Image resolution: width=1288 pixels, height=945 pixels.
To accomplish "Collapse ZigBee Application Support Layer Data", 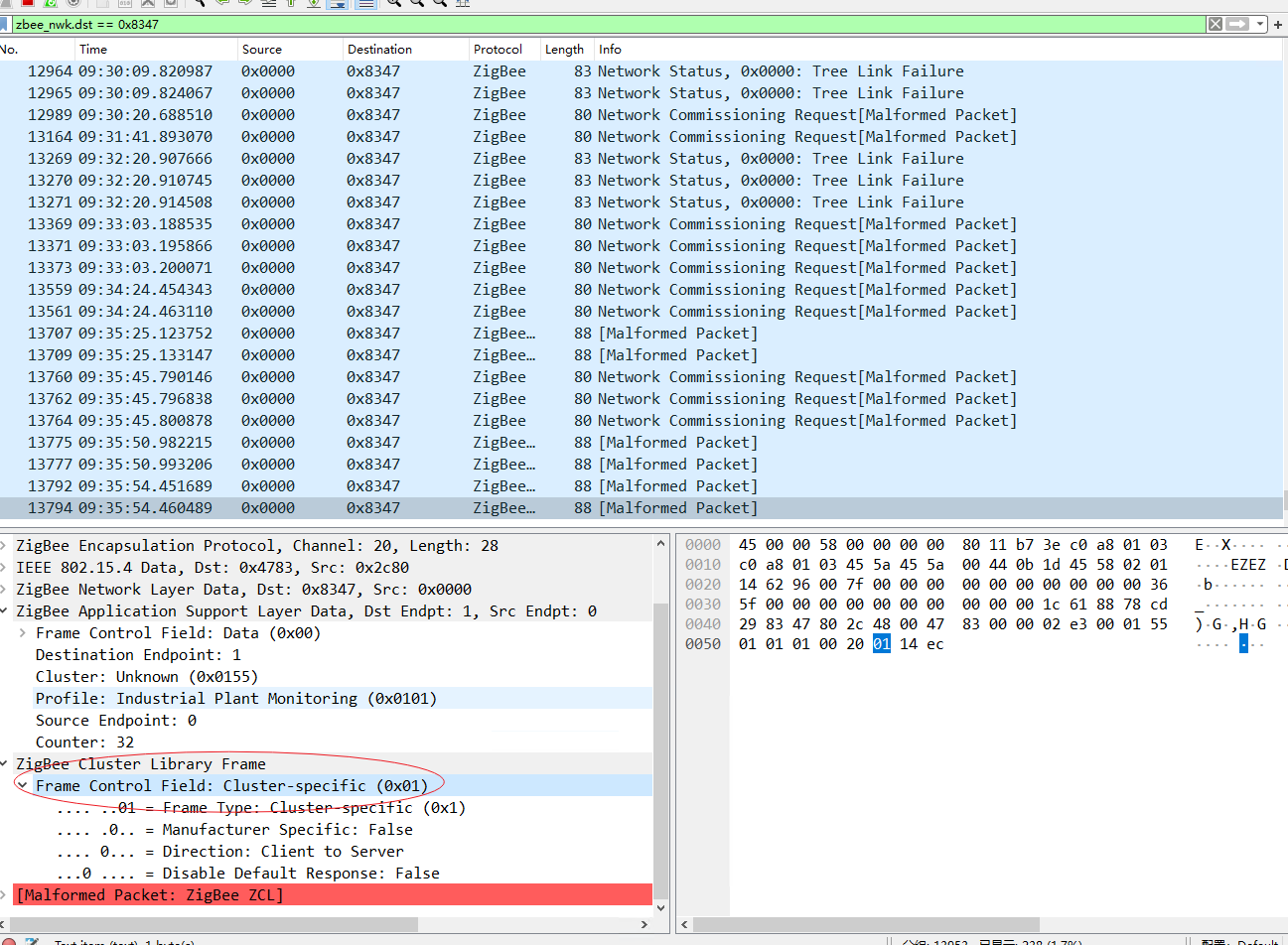I will (8, 610).
